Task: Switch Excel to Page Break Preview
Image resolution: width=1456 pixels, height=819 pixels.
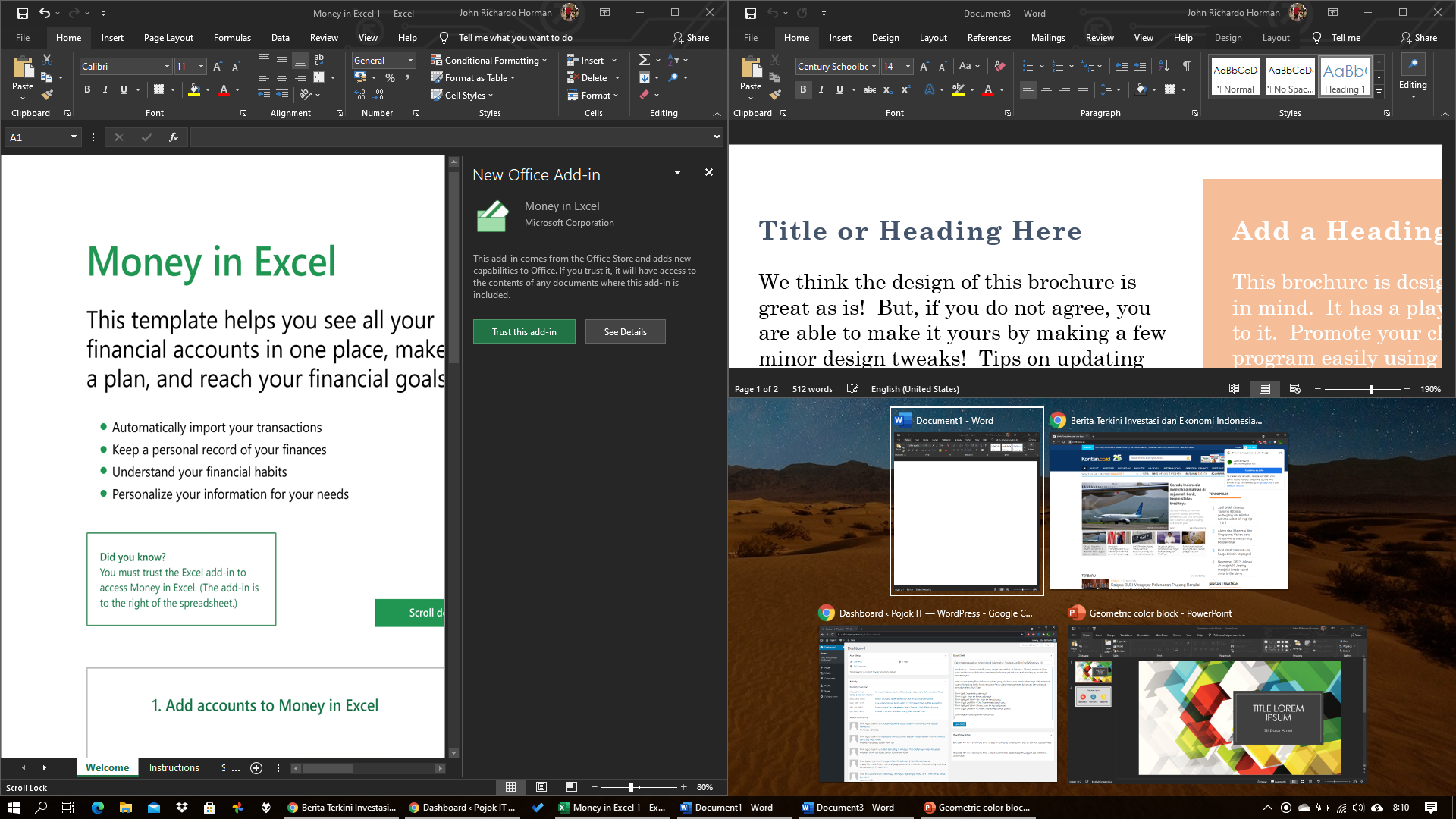Action: click(572, 787)
